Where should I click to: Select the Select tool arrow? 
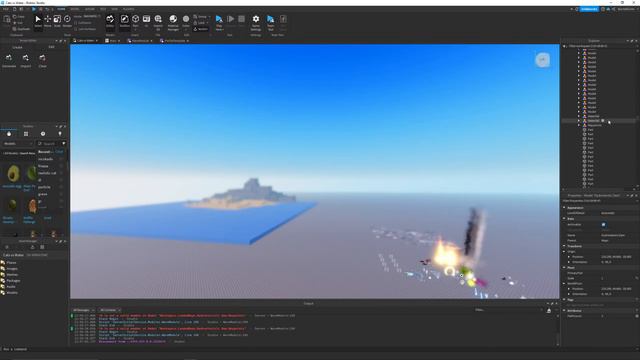[38, 21]
